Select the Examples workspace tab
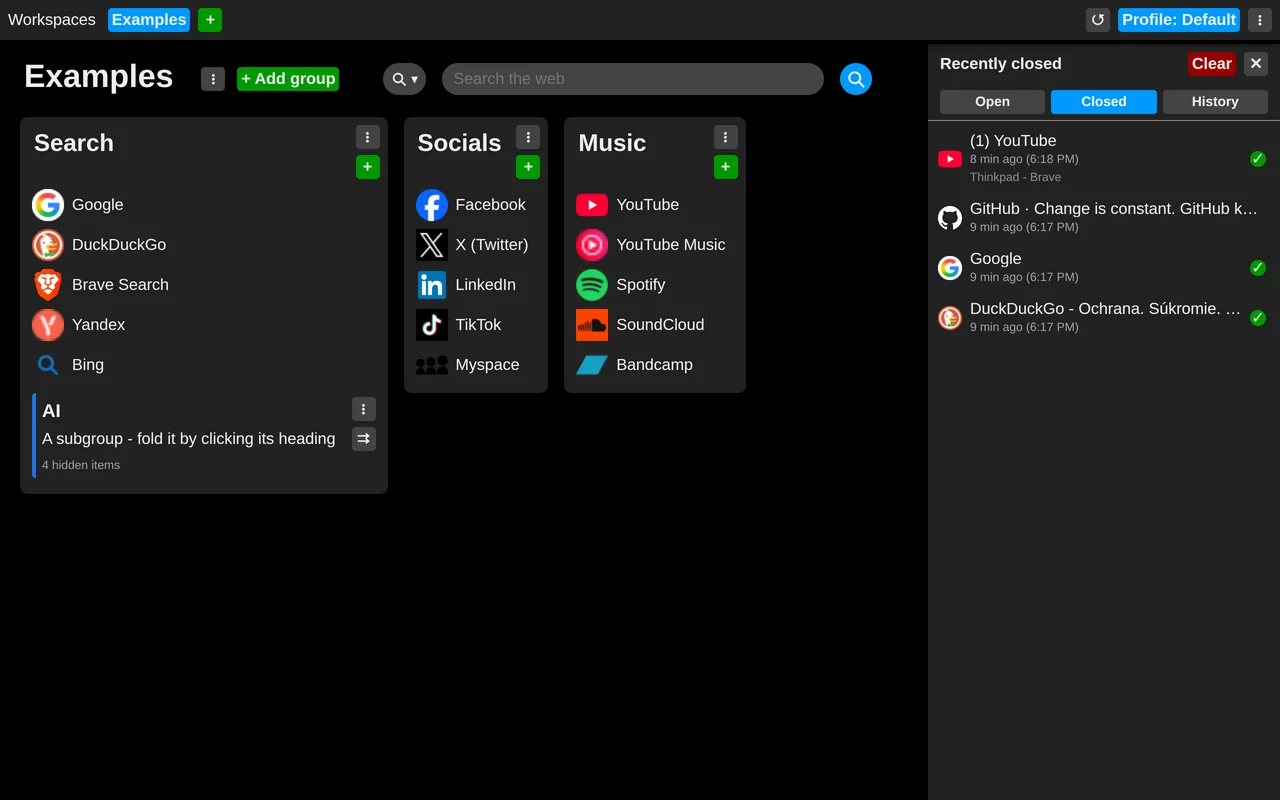Screen dimensions: 1280x800 click(149, 20)
